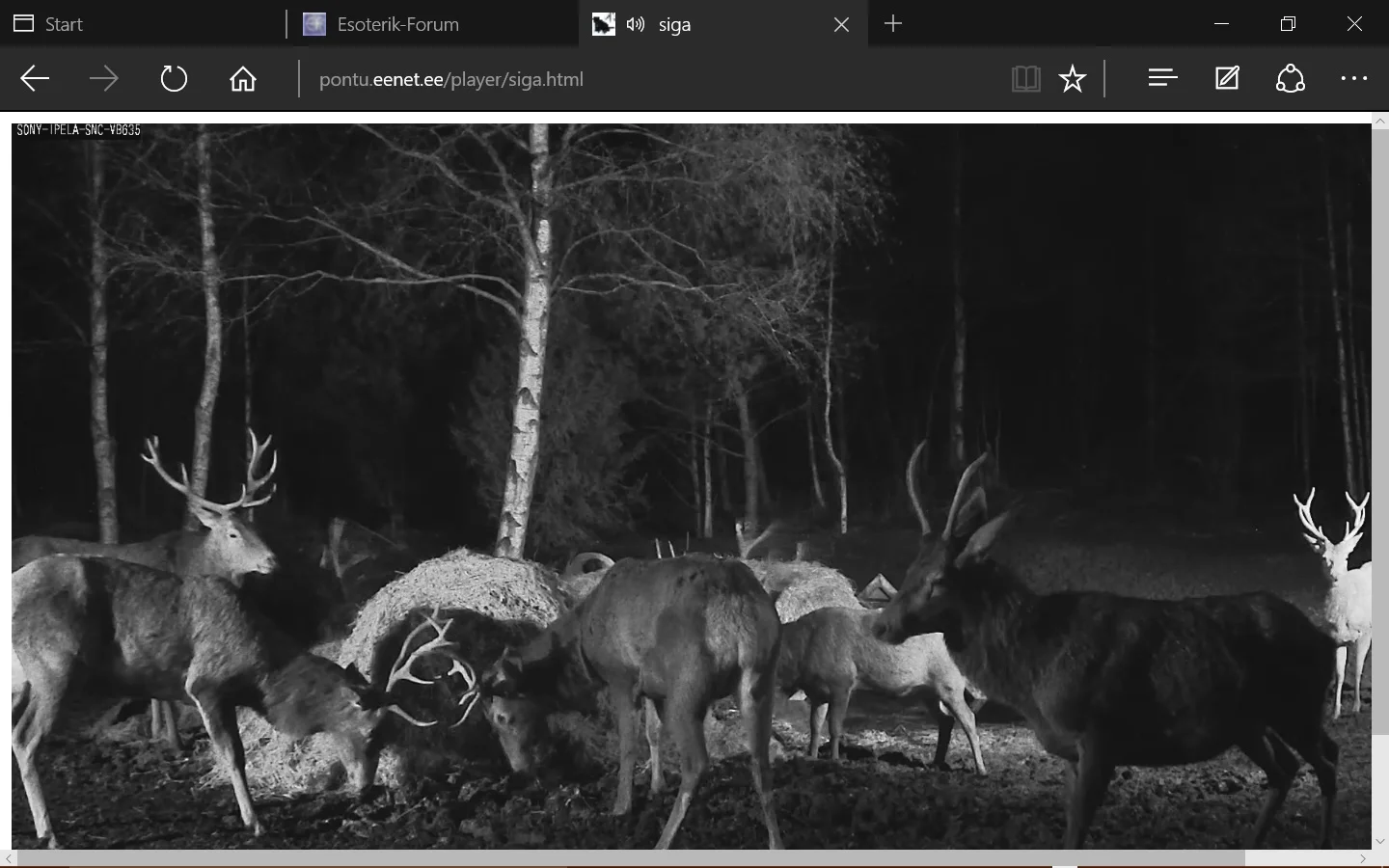
Task: Close the siga tab
Action: pos(841,24)
